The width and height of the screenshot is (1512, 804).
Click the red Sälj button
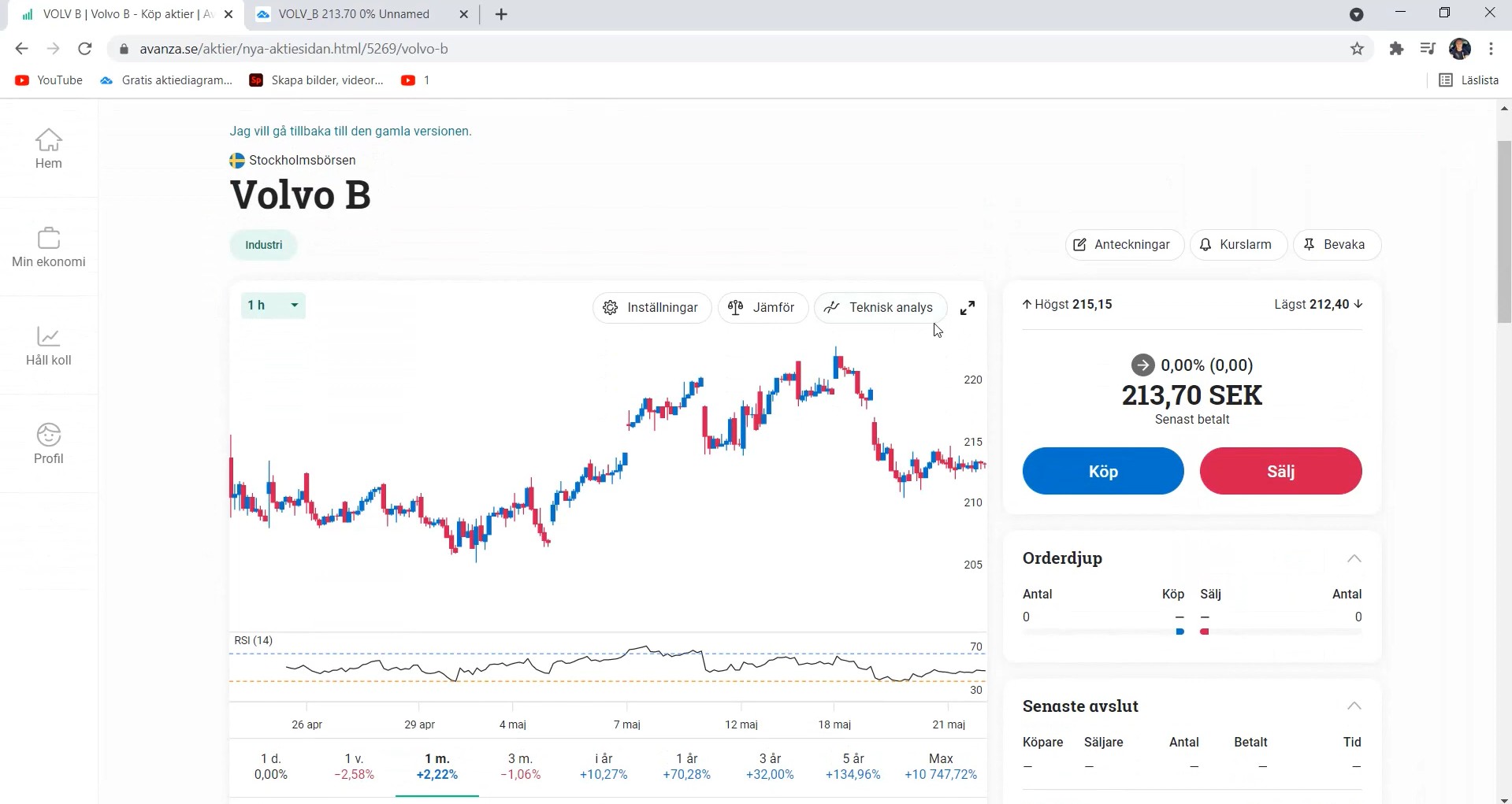(1280, 471)
